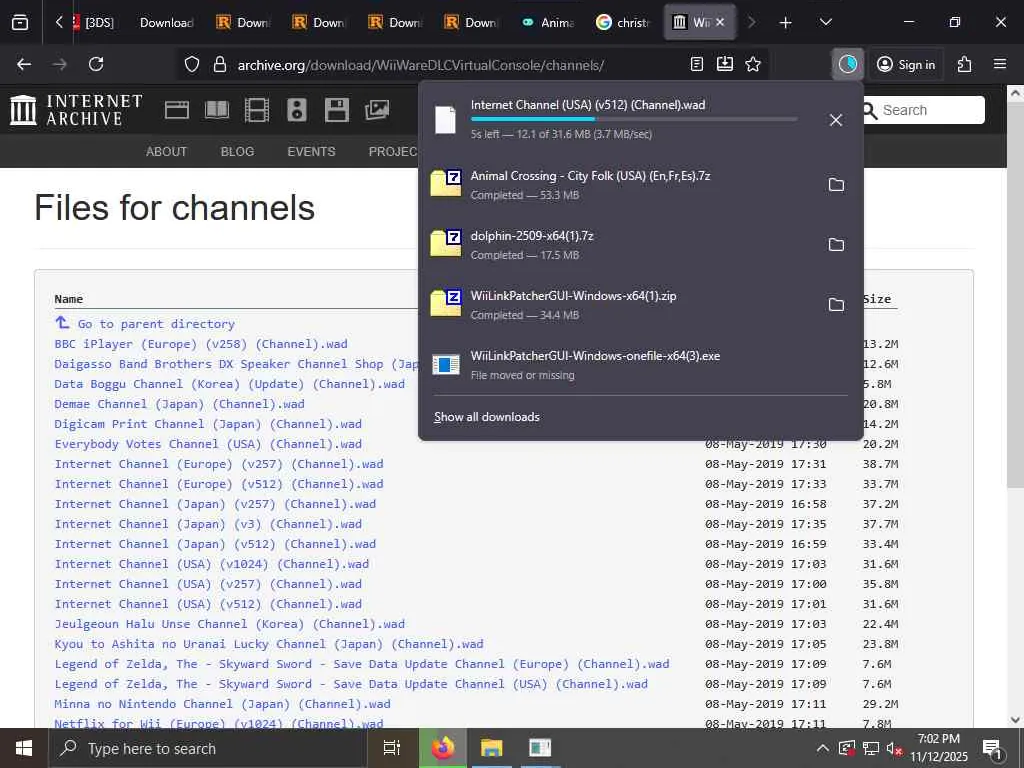Toggle reader view in address bar
Screen dimensions: 1024x768
point(697,64)
